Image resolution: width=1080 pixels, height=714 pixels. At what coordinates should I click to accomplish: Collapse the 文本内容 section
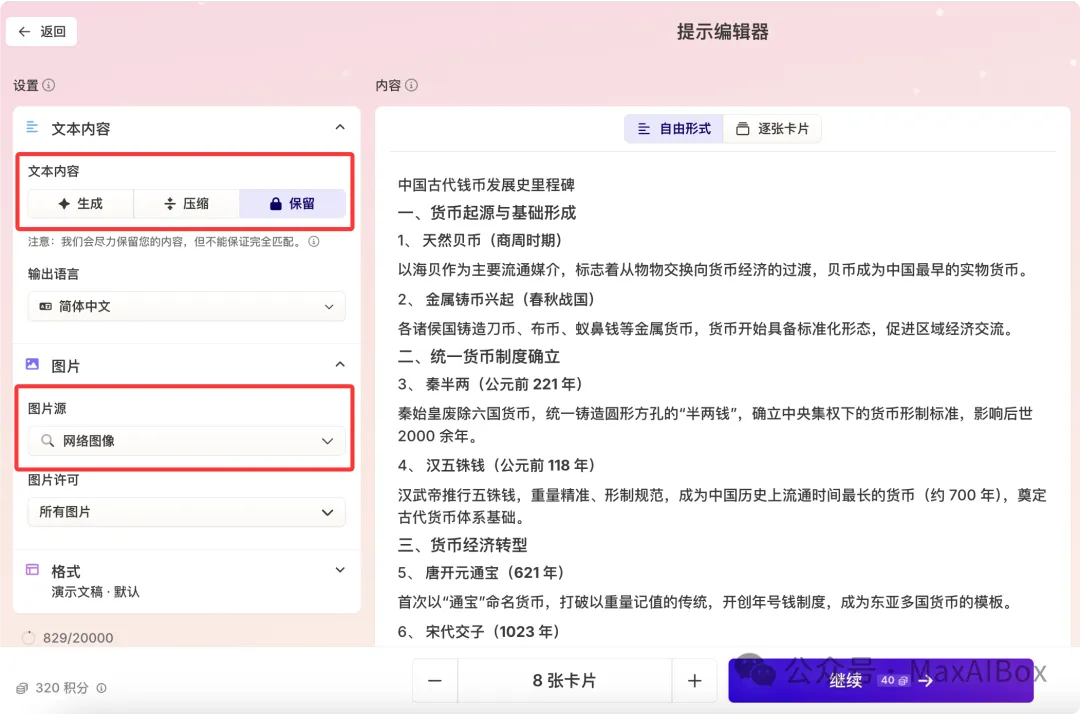click(340, 127)
